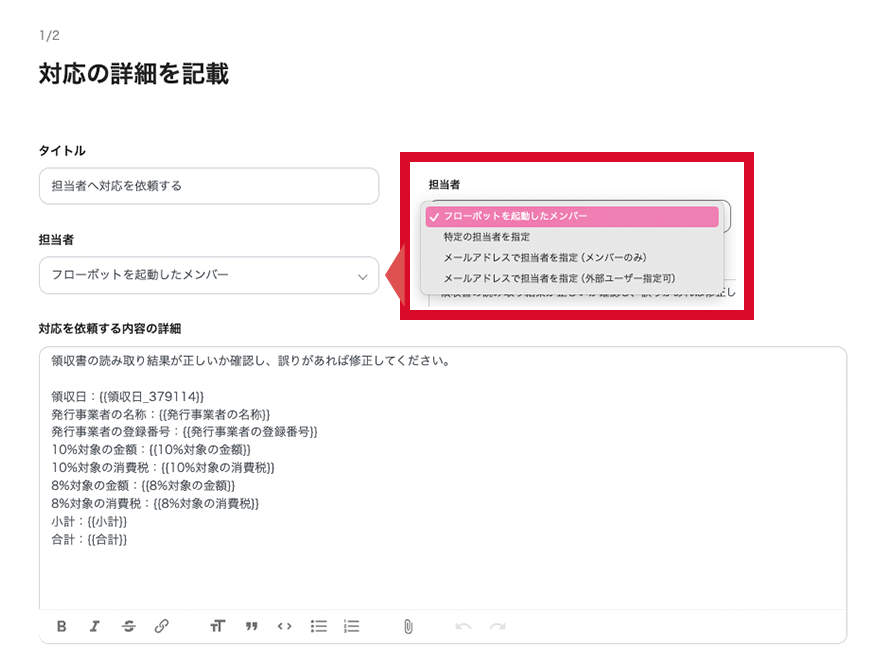Insert a blockquote with the quote icon
This screenshot has height=663, width=885.
[x=251, y=627]
